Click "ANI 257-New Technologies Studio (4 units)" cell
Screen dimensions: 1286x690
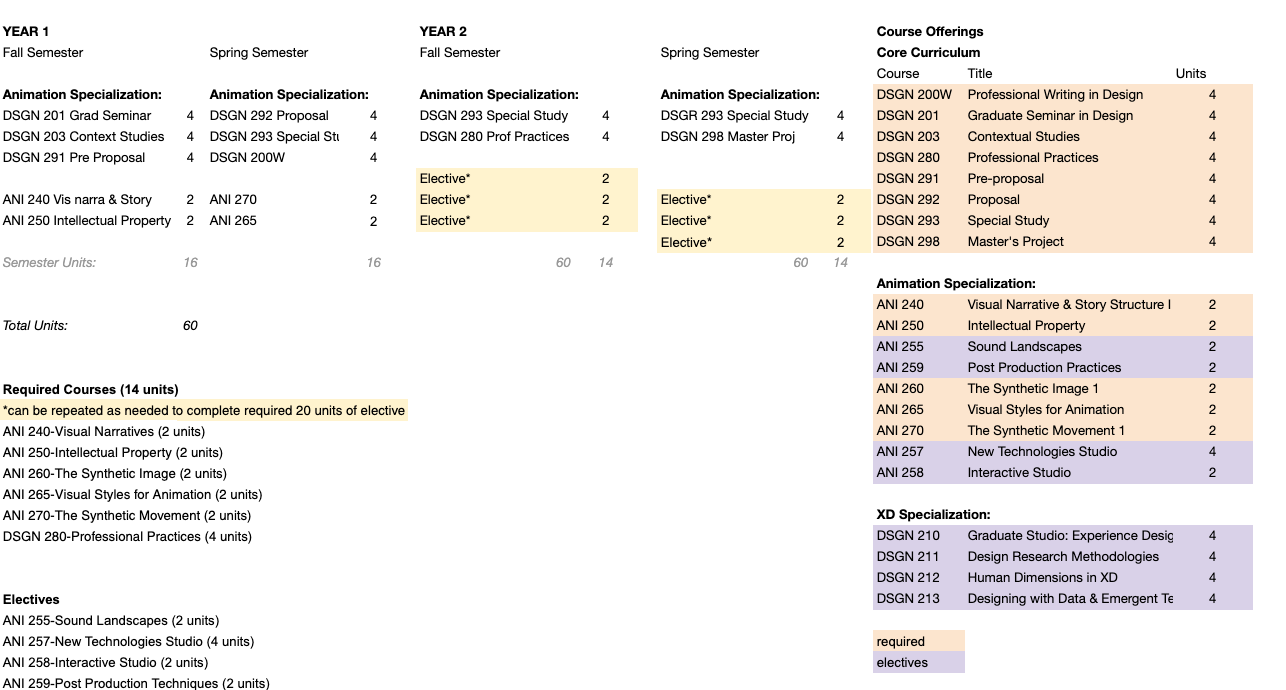(129, 641)
